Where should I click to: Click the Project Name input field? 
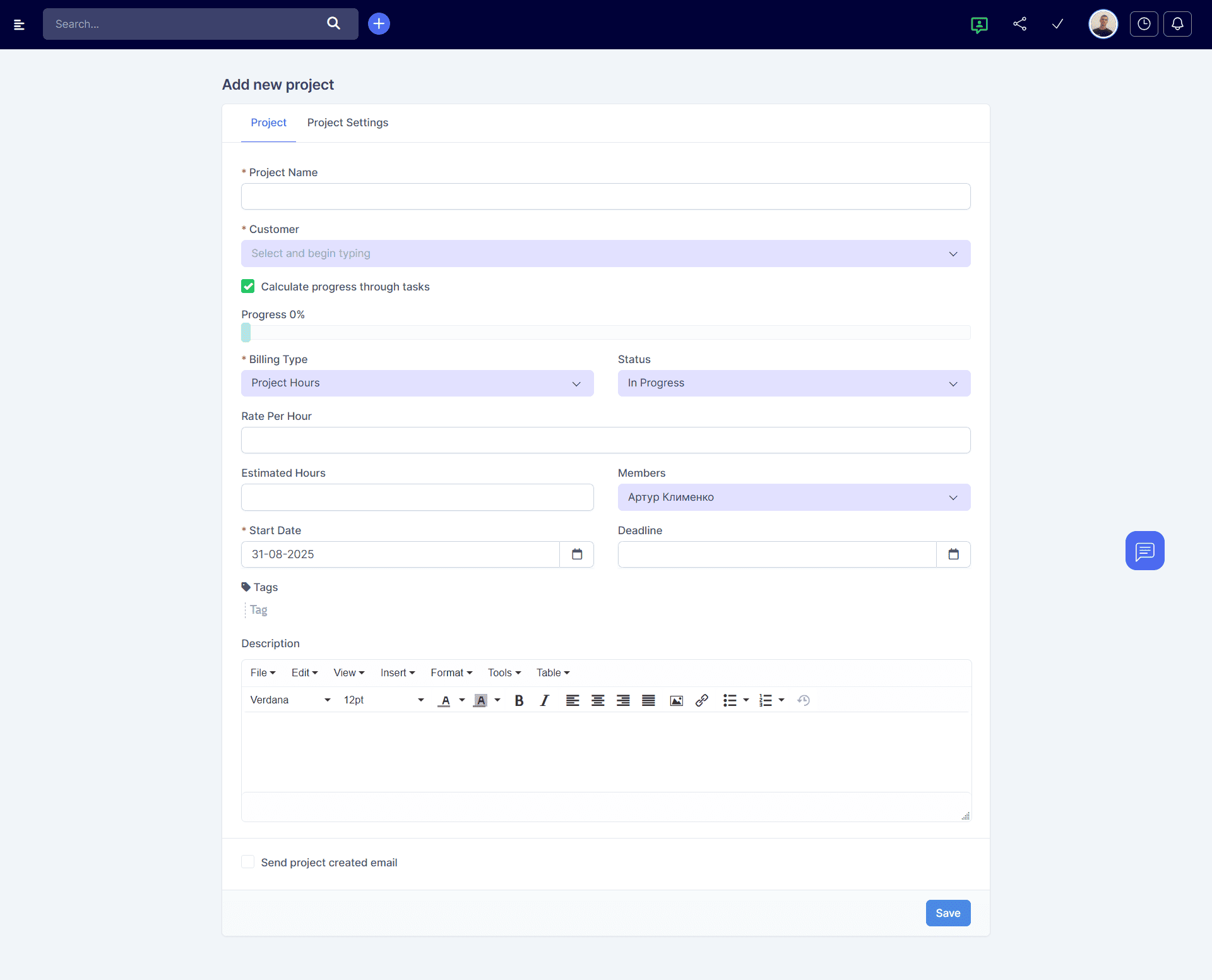pyautogui.click(x=605, y=196)
